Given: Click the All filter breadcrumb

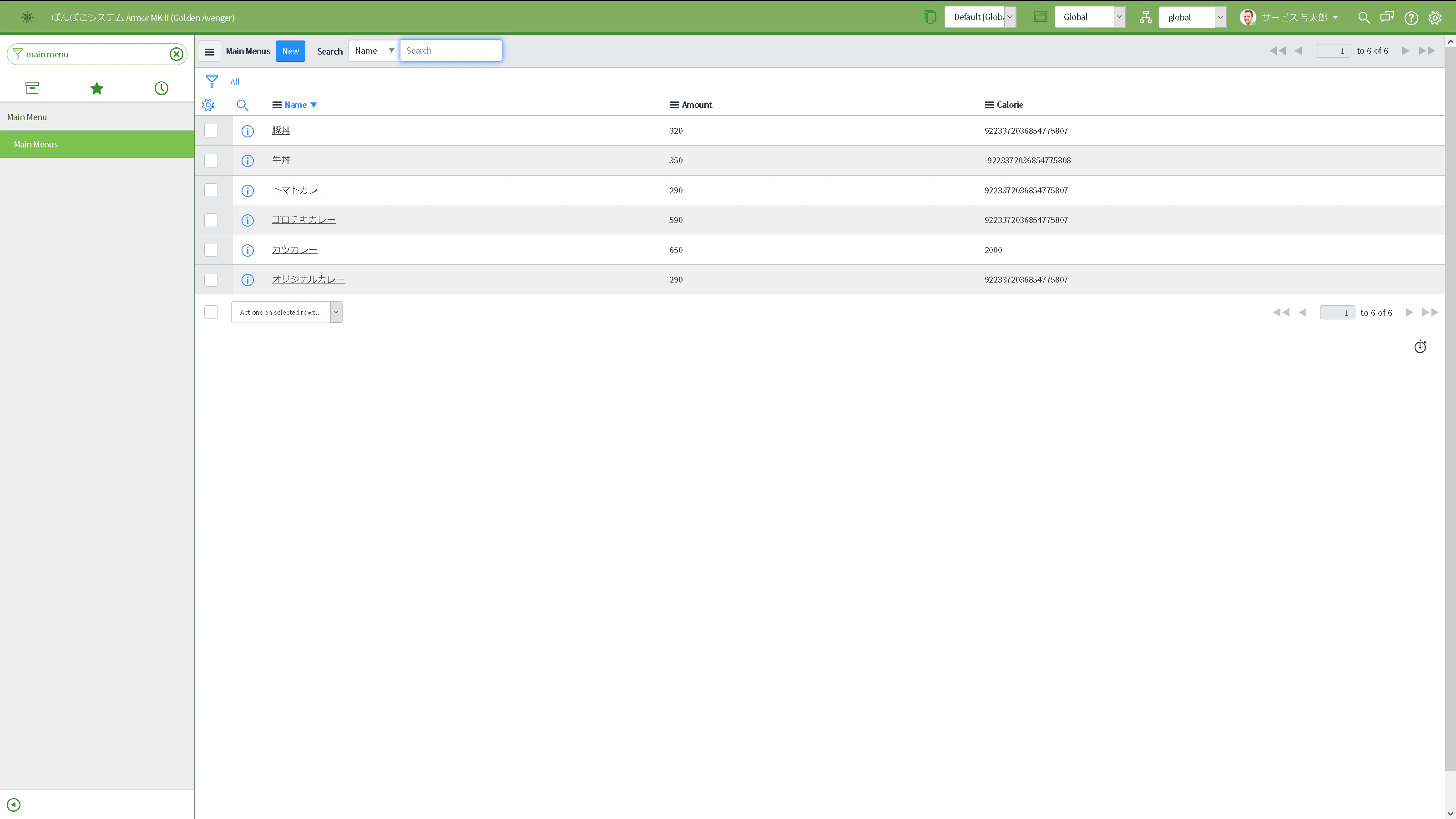Looking at the screenshot, I should tap(235, 82).
